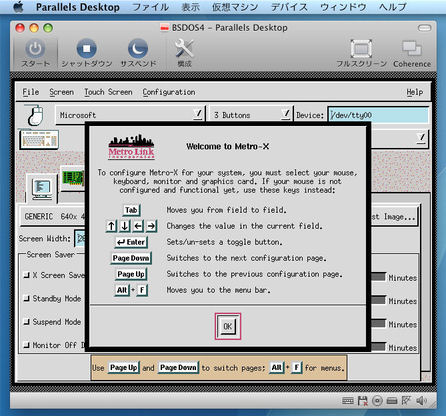
Task: Click the Start power icon in Parallels toolbar
Action: click(x=35, y=49)
